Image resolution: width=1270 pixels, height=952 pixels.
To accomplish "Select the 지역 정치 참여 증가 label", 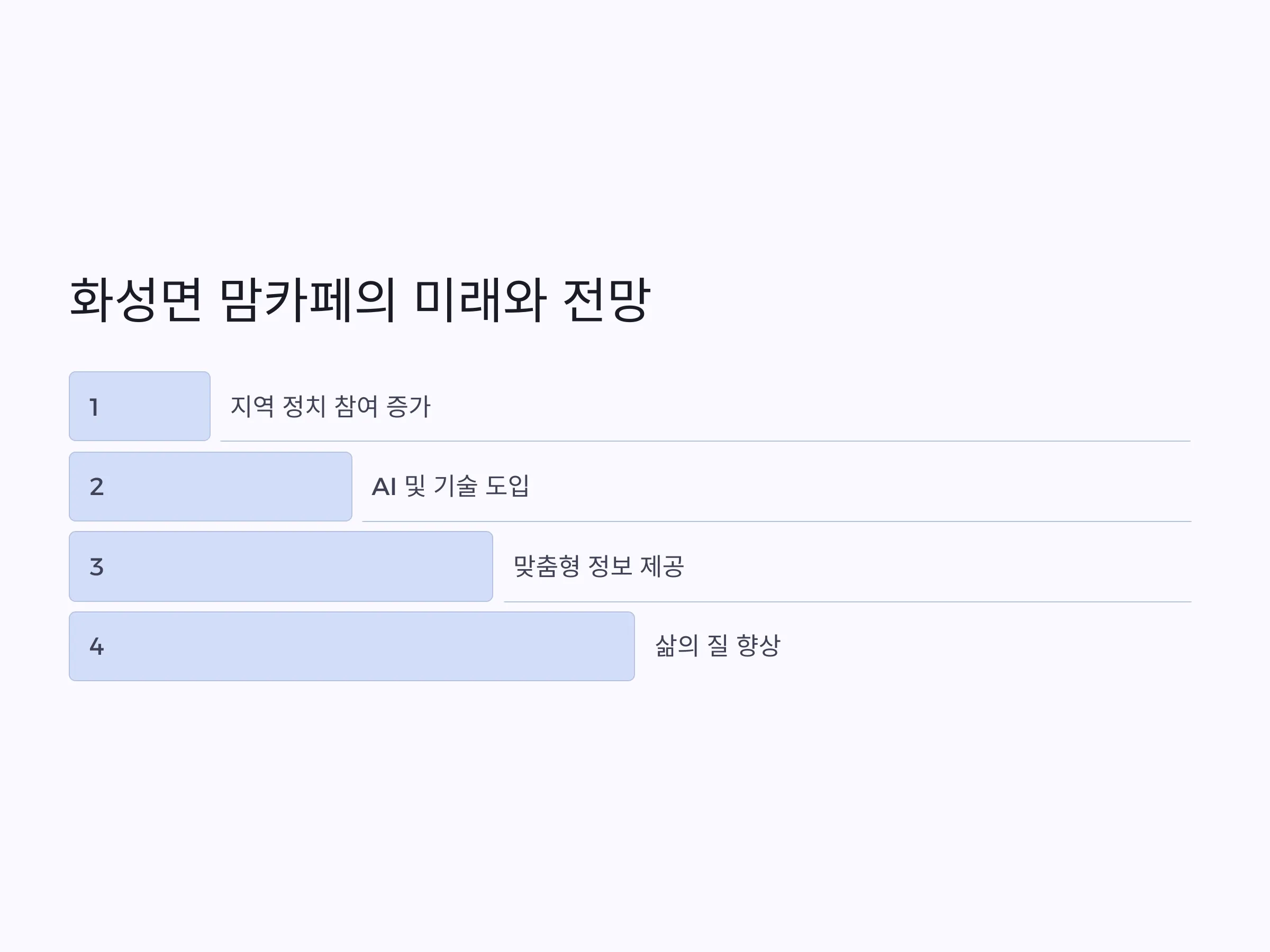I will point(330,406).
